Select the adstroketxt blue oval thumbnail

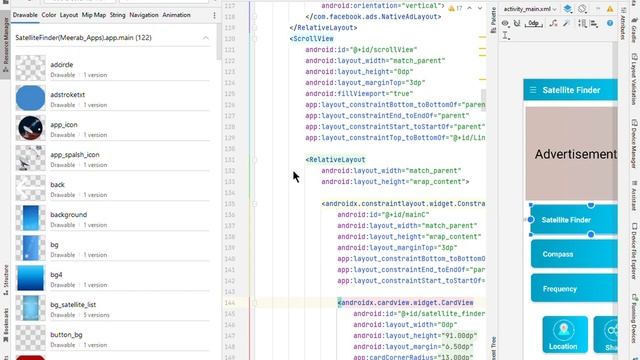point(31,98)
